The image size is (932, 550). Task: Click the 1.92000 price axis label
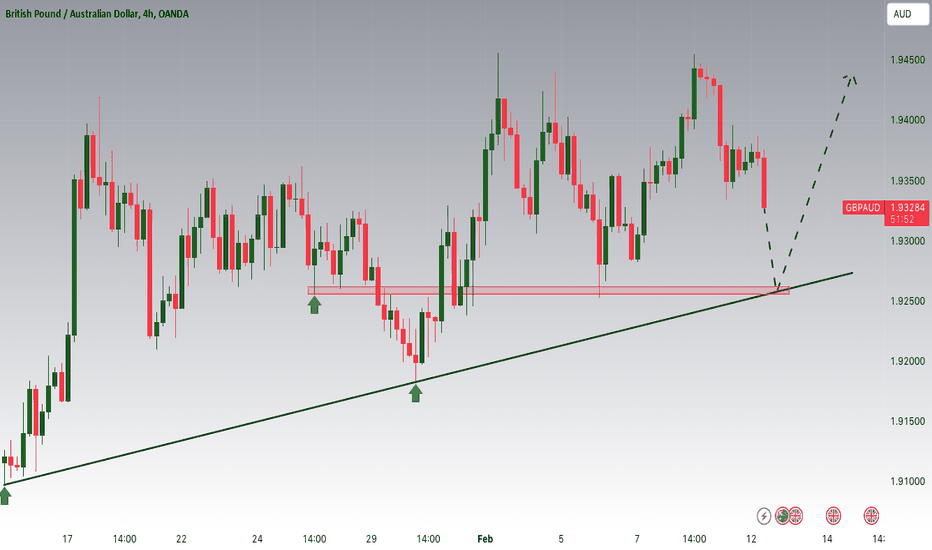pyautogui.click(x=907, y=361)
